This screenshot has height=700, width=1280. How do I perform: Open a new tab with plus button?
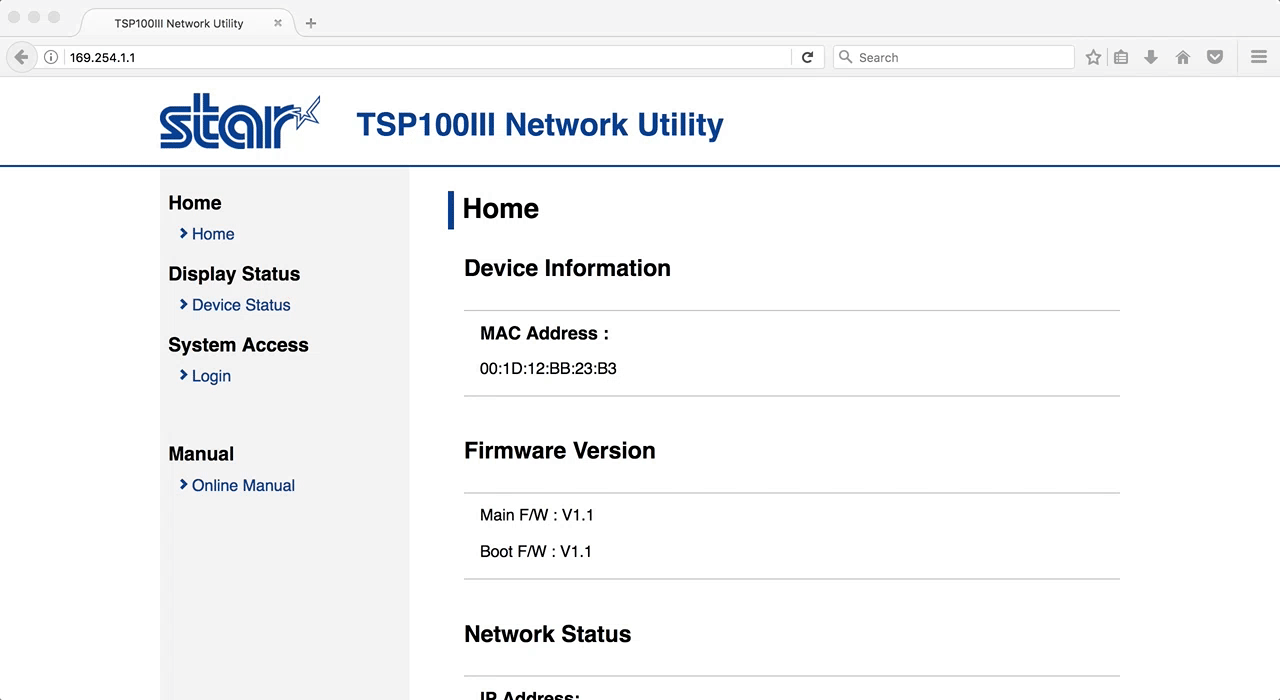[x=311, y=23]
